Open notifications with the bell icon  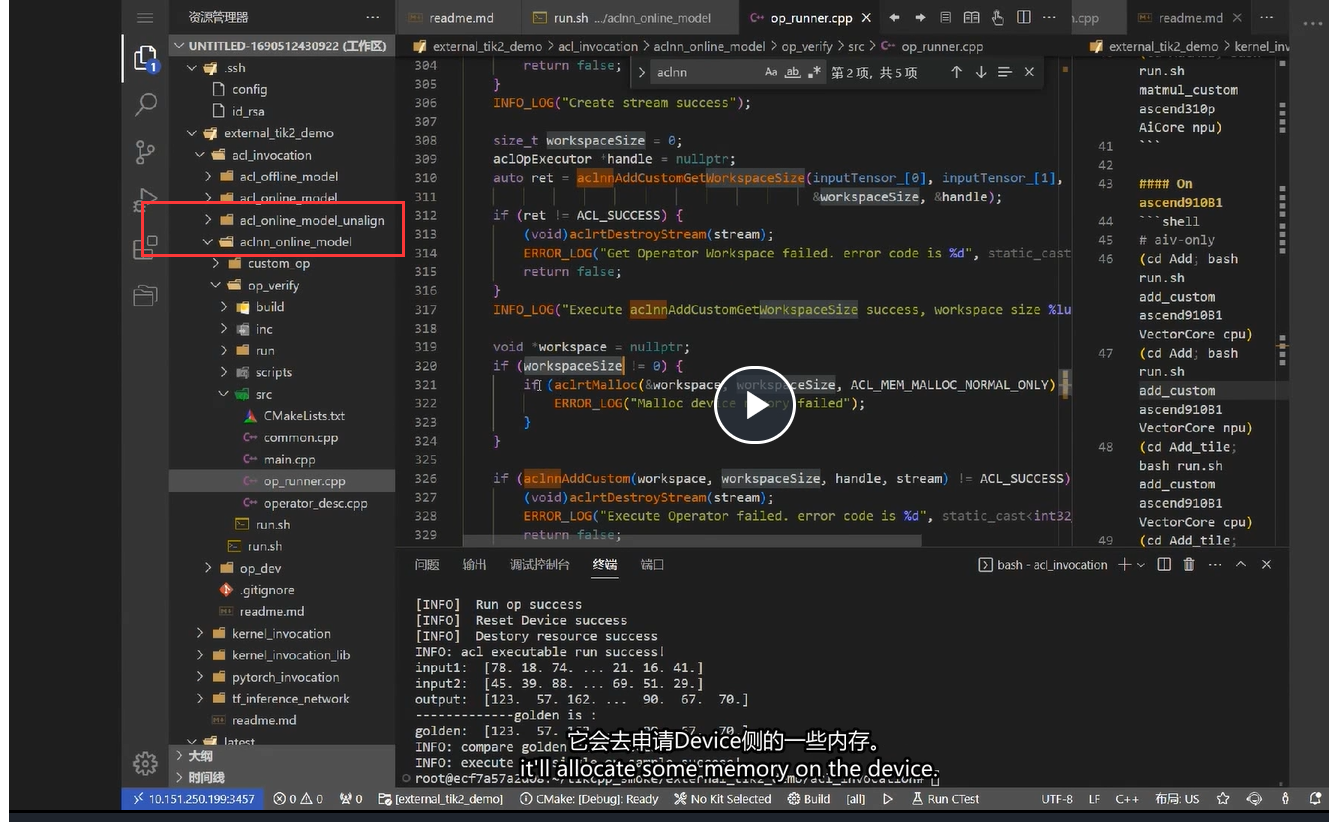[x=1315, y=799]
